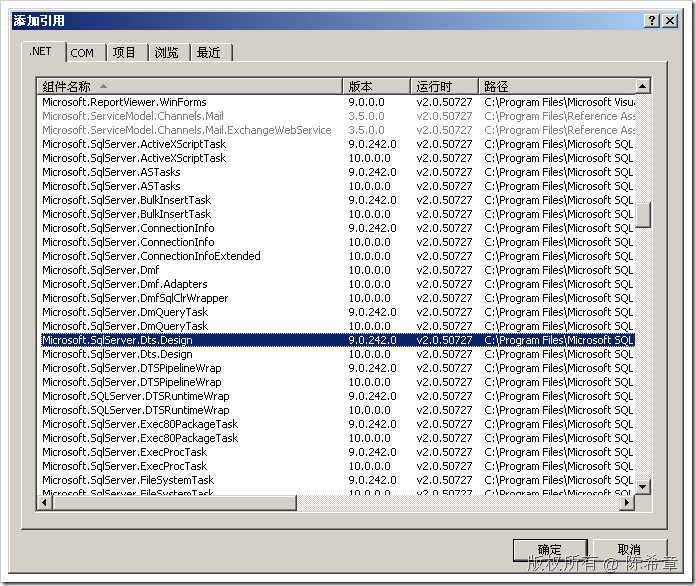This screenshot has height=586, width=696.
Task: Select ConnectionInfo version 9.0.242.0 row
Action: coord(337,228)
